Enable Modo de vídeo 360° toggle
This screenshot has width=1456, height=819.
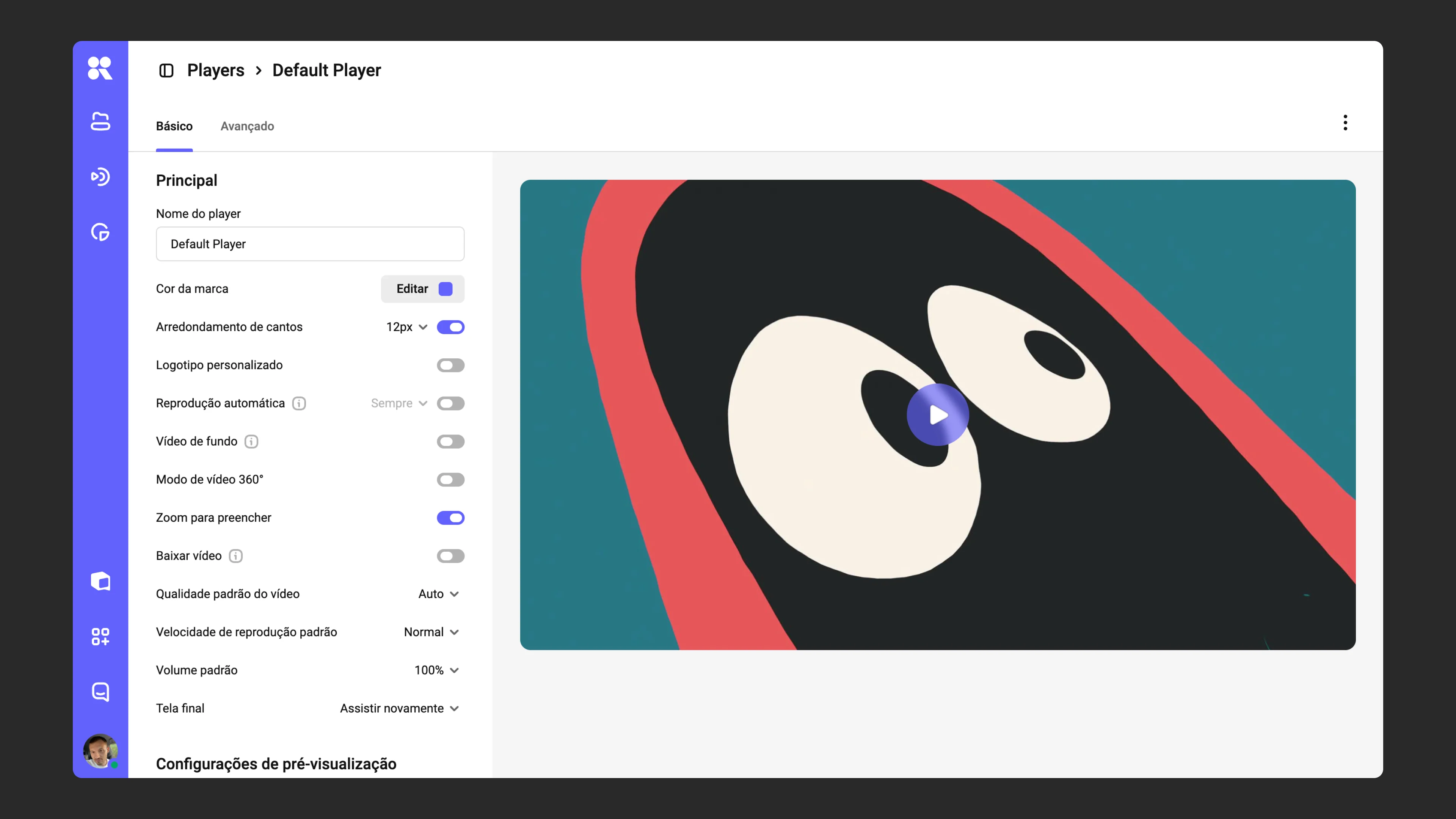pos(450,480)
